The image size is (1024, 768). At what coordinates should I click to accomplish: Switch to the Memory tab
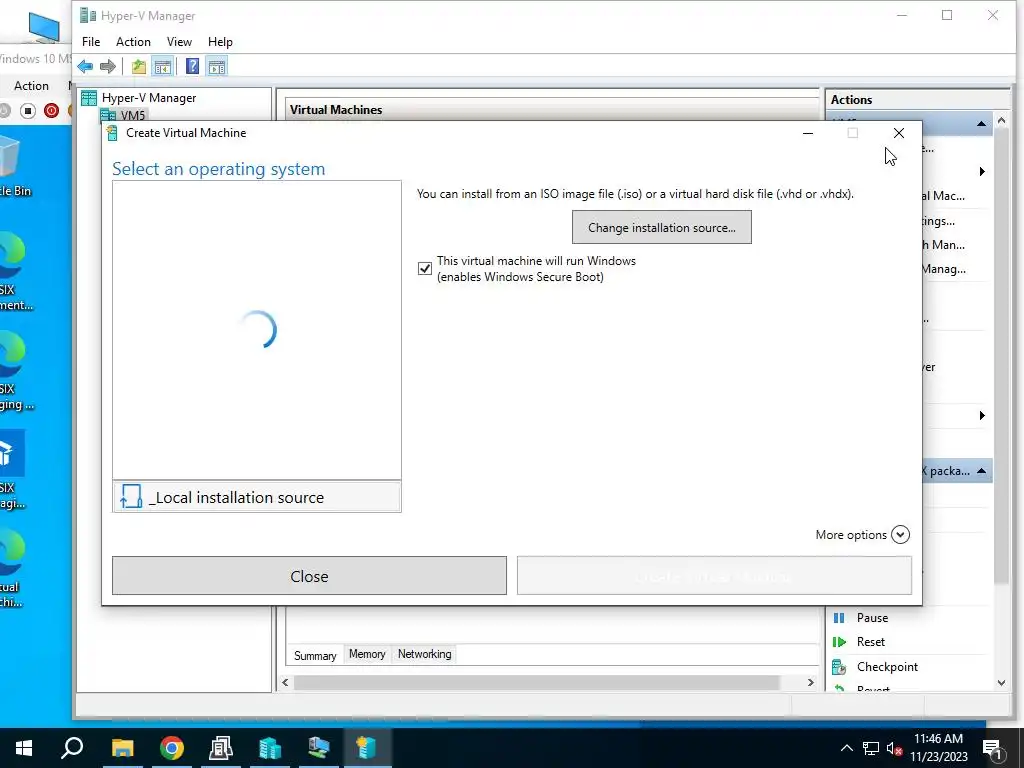367,654
